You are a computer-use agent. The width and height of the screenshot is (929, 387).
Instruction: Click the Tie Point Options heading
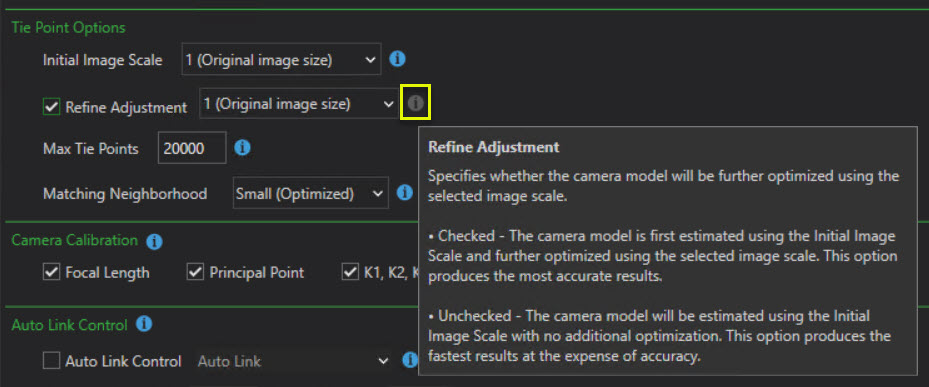coord(69,27)
